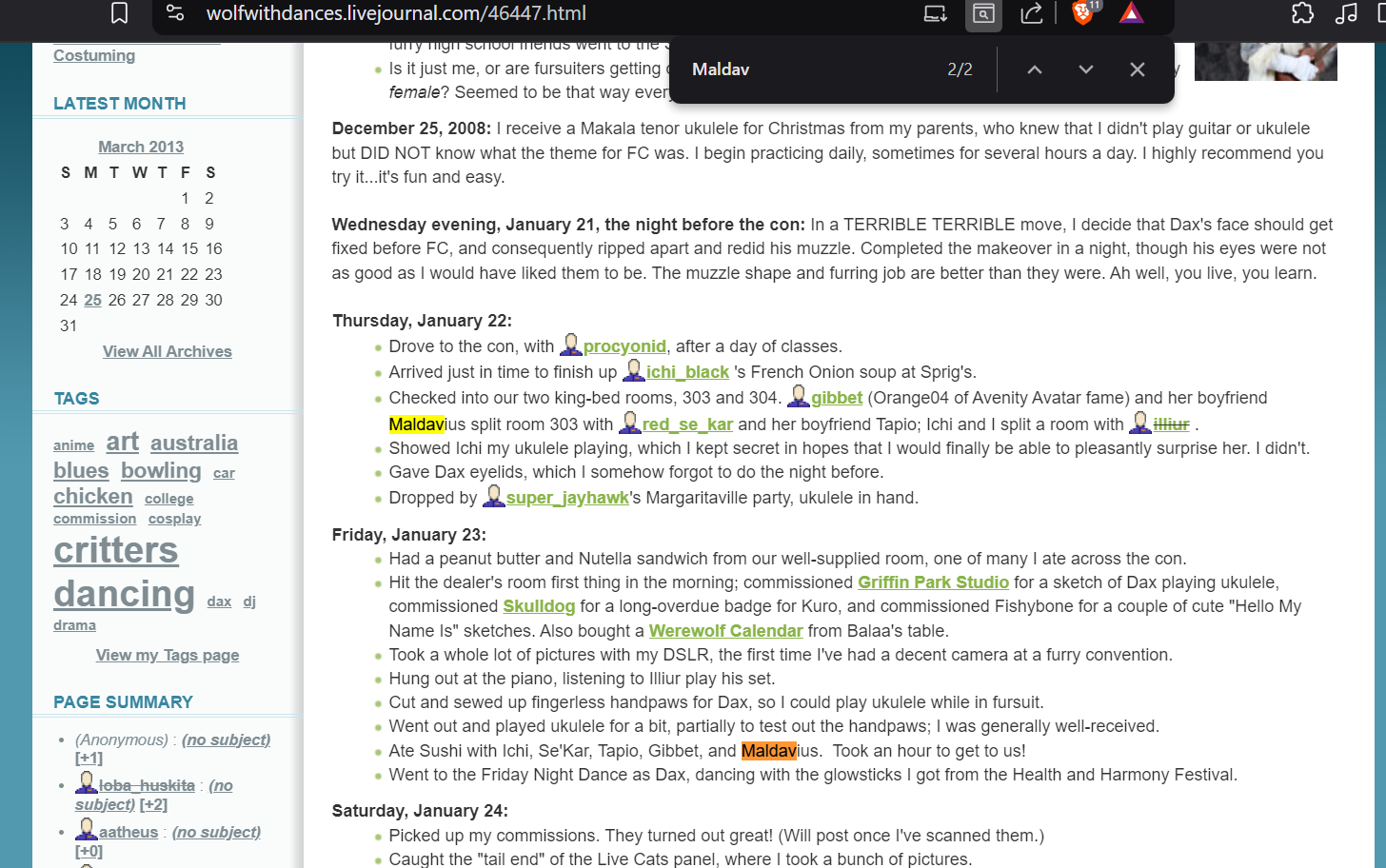The image size is (1386, 868).
Task: Open the Brave Shields lion icon
Action: [1083, 12]
